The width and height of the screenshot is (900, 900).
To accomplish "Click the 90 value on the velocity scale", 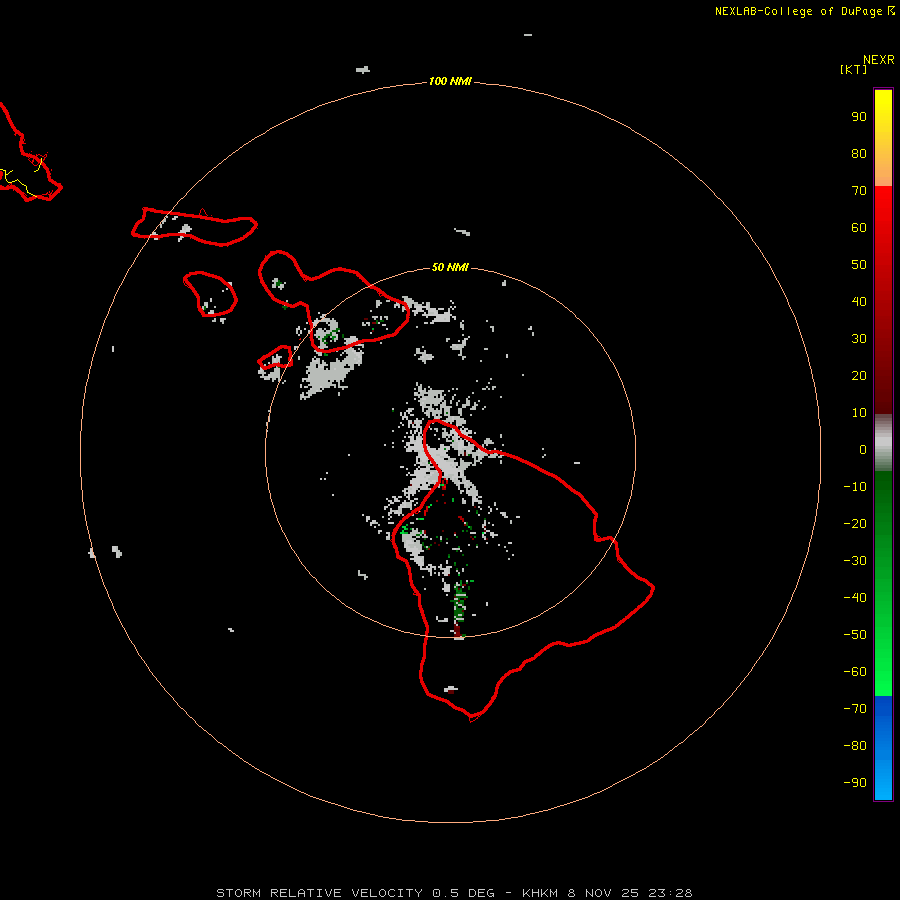I will (859, 117).
